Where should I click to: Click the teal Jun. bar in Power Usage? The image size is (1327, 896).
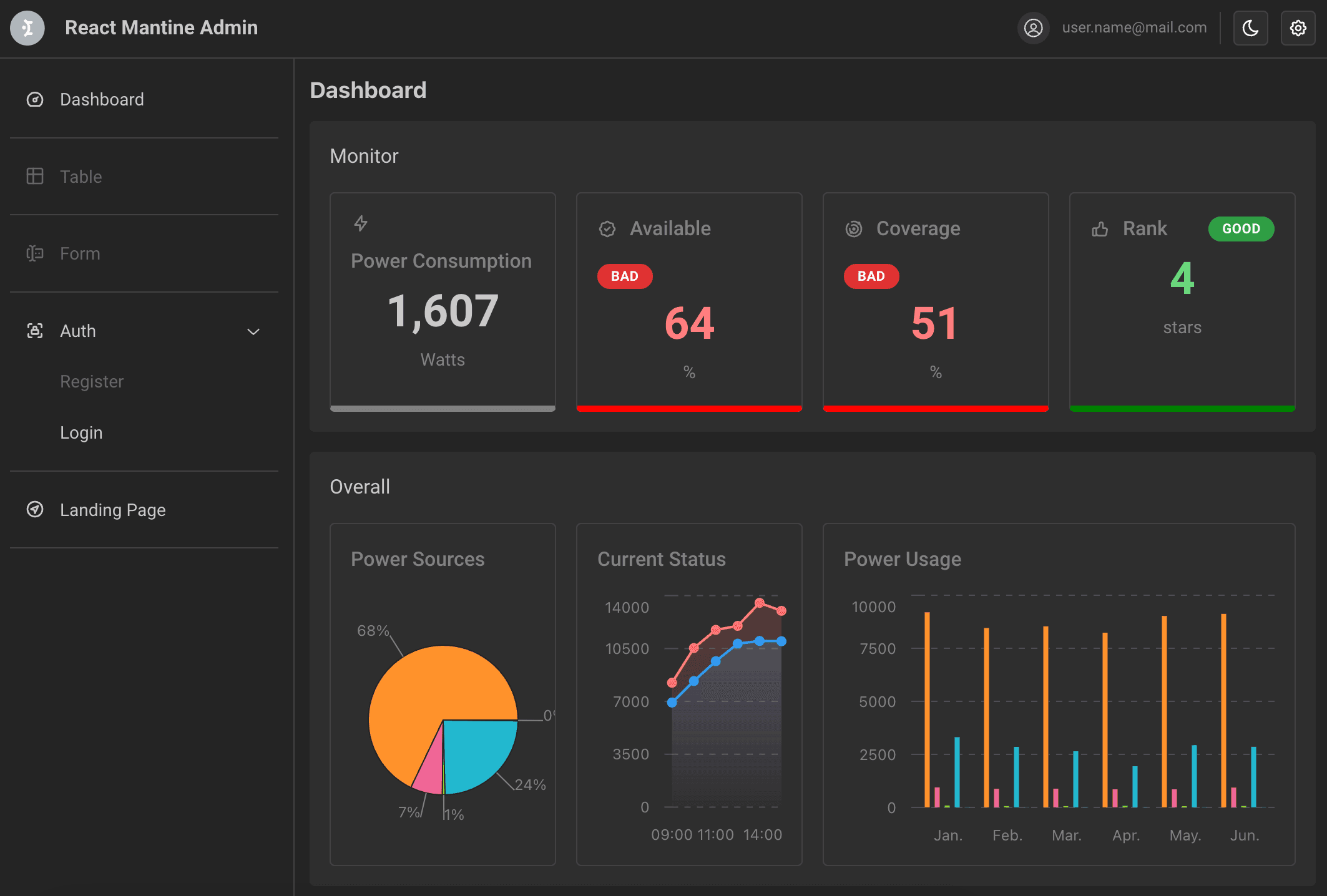(1253, 777)
